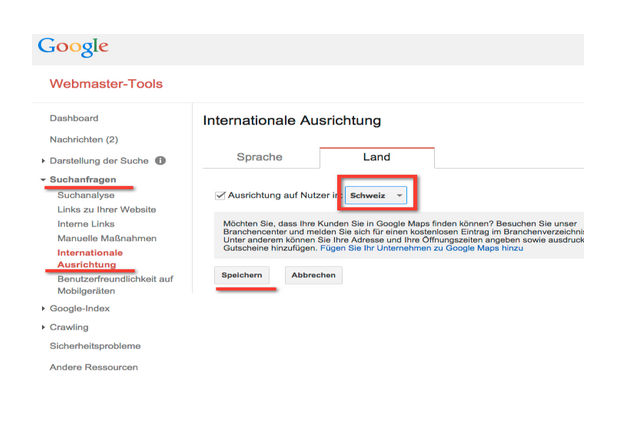Viewport: 641px width, 428px height.
Task: Select Internationale Ausrichtung in sidebar
Action: (x=90, y=258)
